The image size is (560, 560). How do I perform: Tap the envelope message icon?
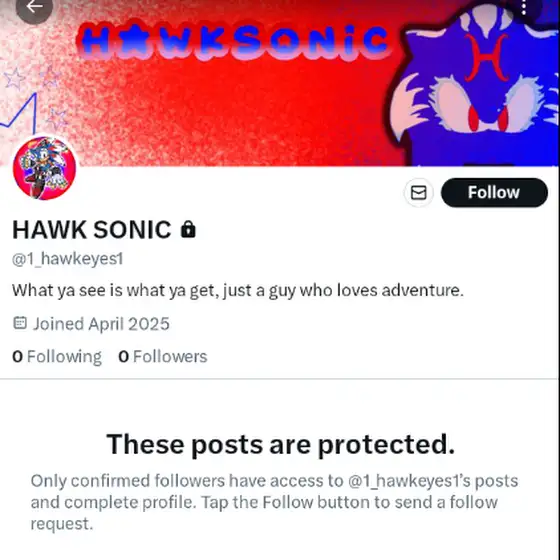(419, 192)
